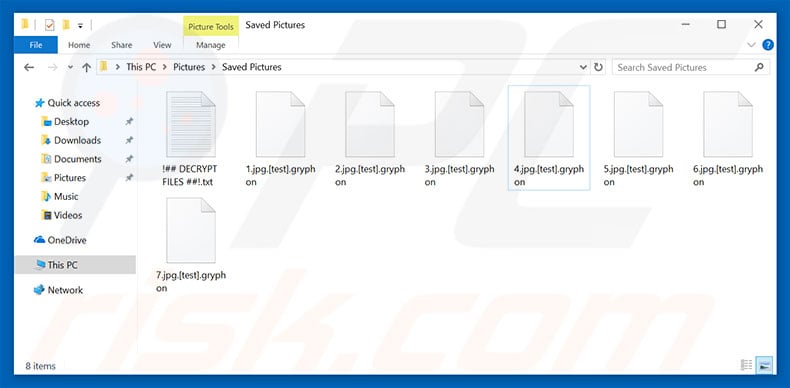
Task: Click Pictures breadcrumb in the address bar
Action: click(x=189, y=67)
